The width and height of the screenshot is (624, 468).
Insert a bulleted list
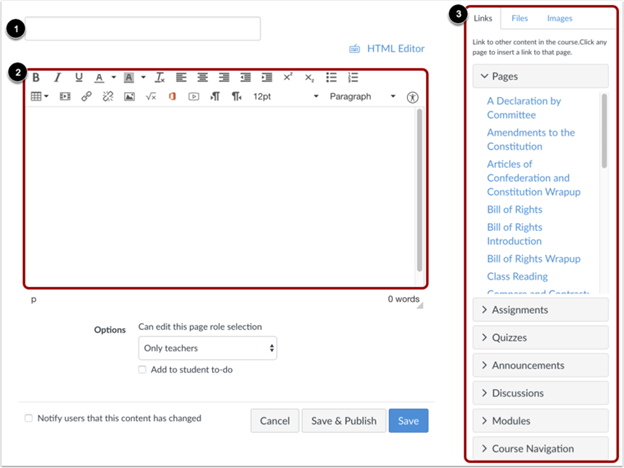pyautogui.click(x=332, y=77)
